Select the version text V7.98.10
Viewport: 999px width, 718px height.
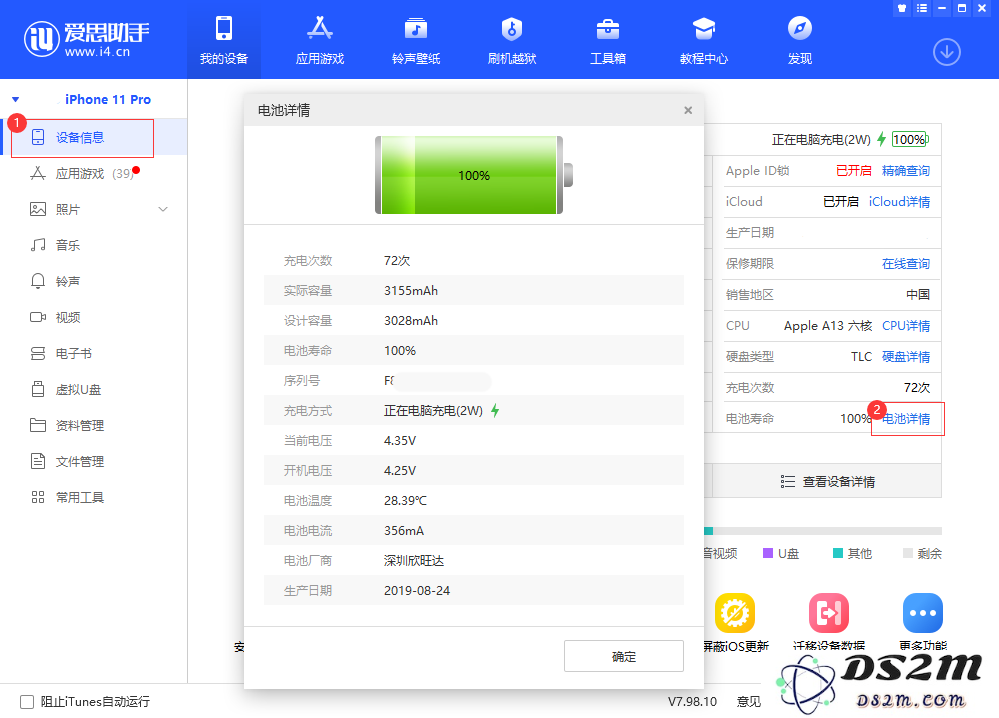692,701
